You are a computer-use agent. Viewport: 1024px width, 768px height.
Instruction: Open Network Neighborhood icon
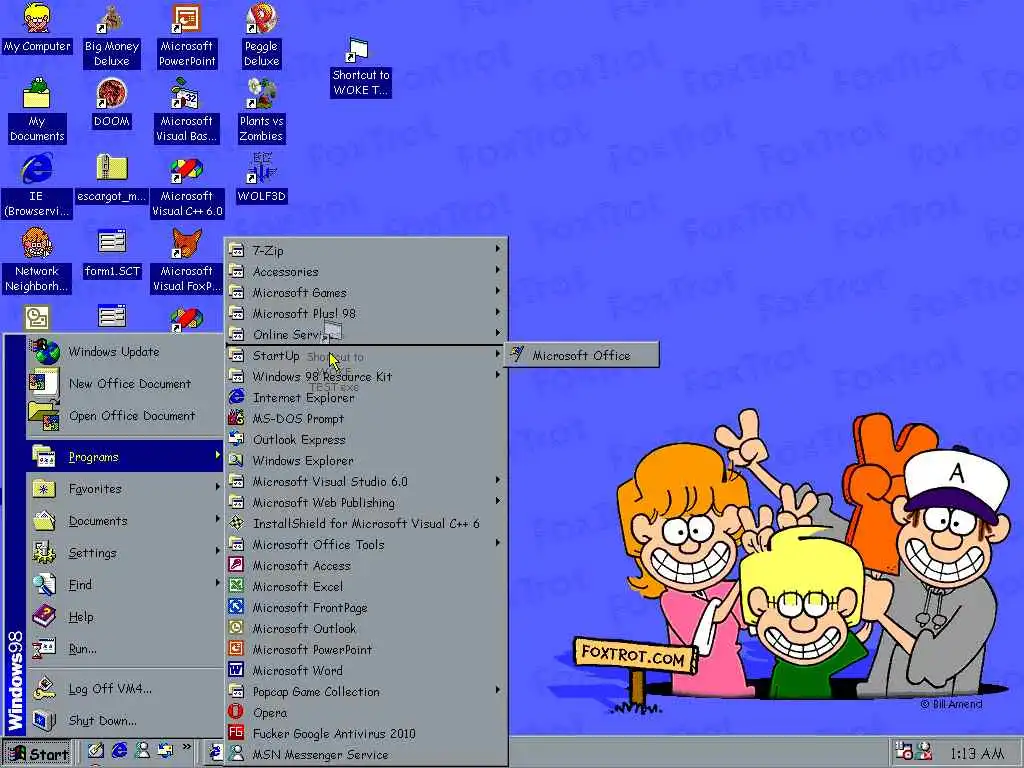coord(37,261)
